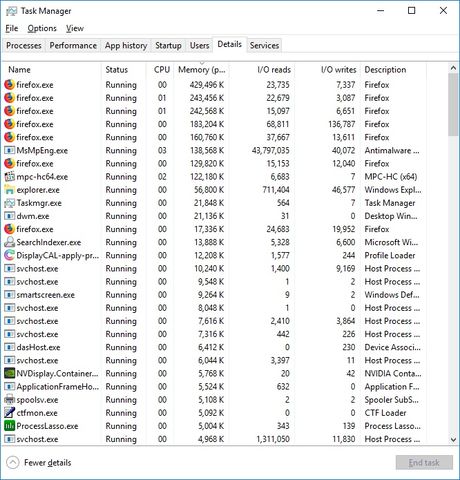Screen dimensions: 460x480
Task: Switch to the Processes tab
Action: (x=24, y=45)
